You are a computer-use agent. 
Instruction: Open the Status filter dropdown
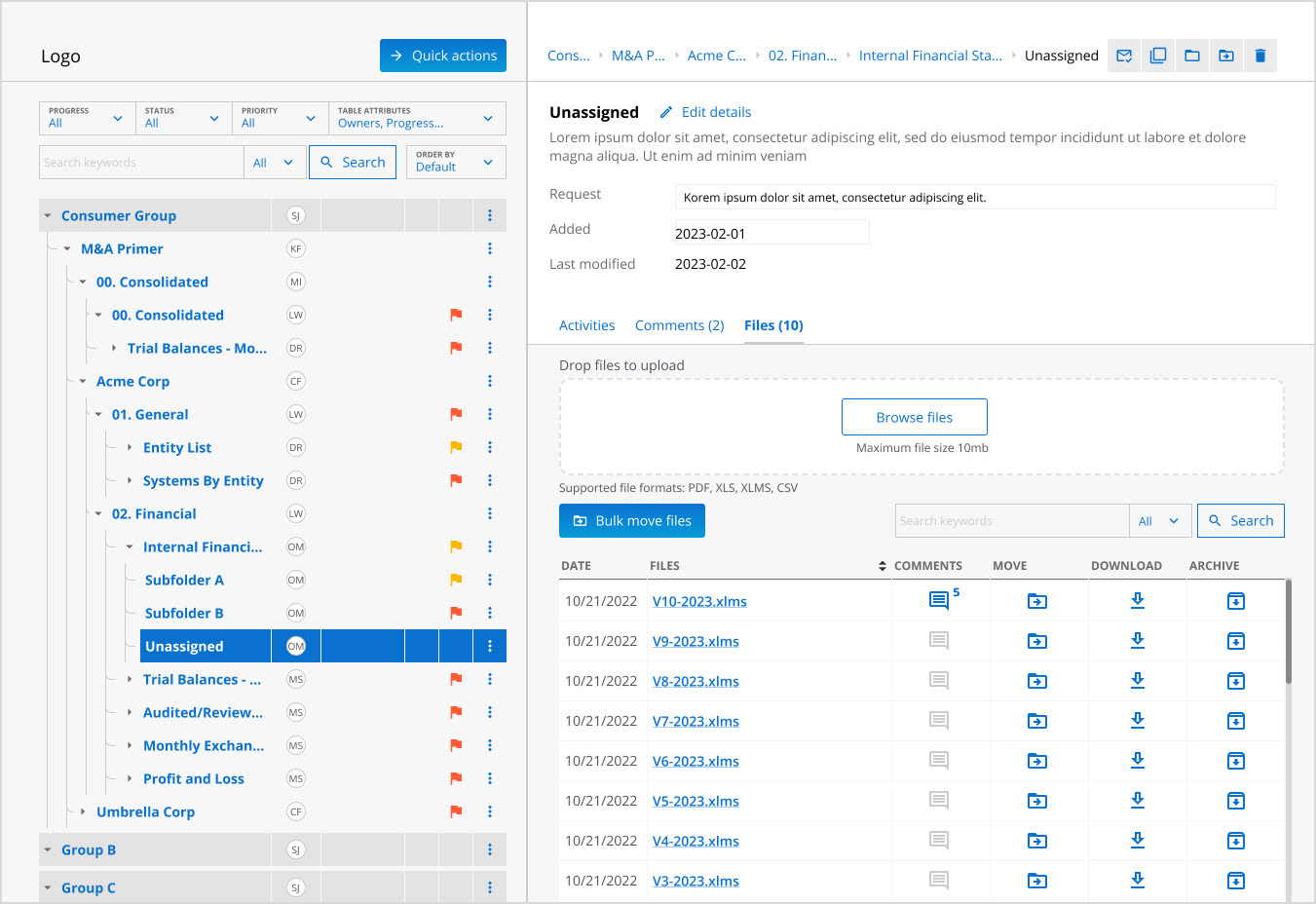point(183,118)
